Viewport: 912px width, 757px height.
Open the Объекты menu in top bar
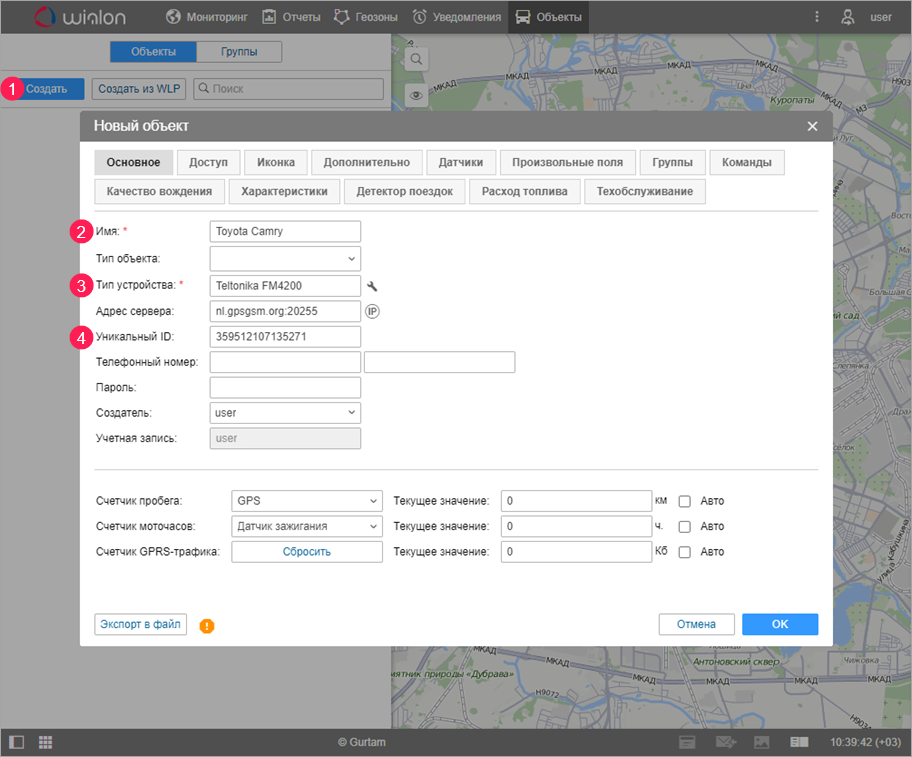pos(548,17)
